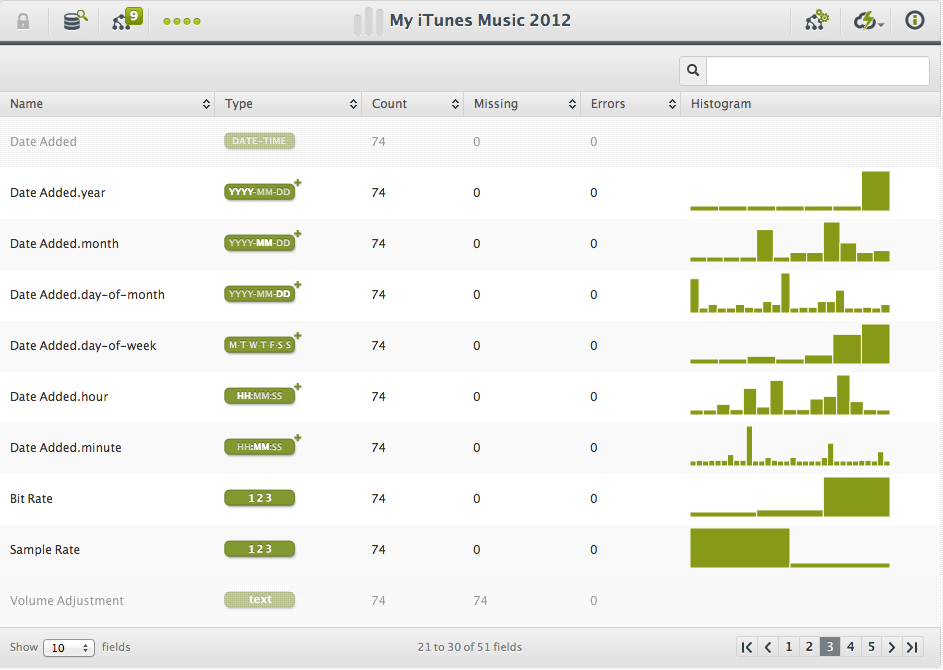Click the lock icon in toolbar
The image size is (943, 670).
[x=23, y=21]
